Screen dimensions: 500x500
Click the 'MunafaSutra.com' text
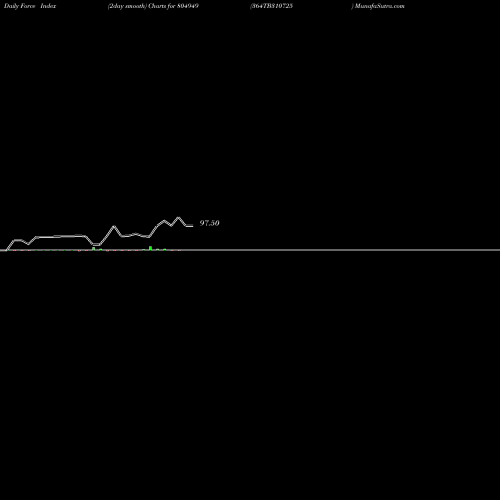[379, 6]
